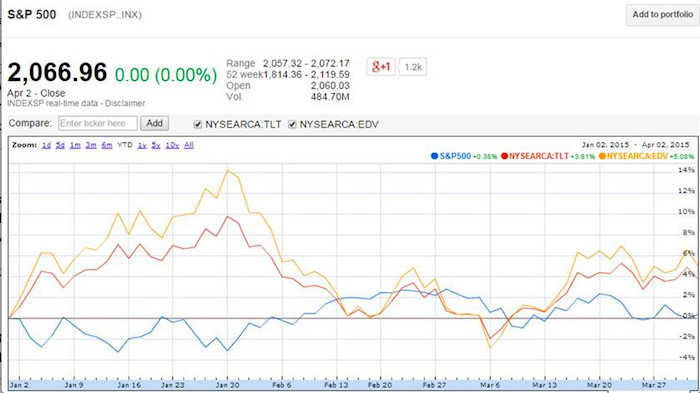Viewport: 700px width, 393px height.
Task: Open the 1.2k share count bubble
Action: pyautogui.click(x=413, y=67)
